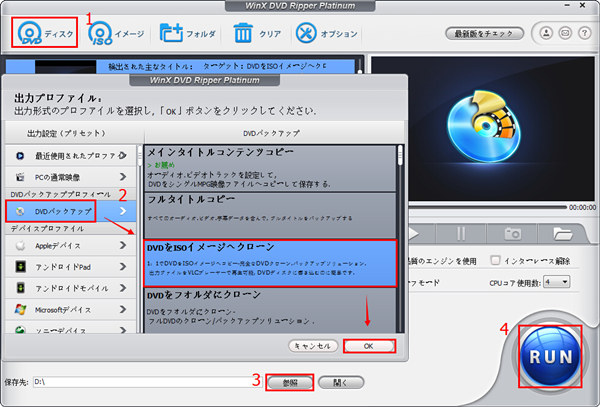
Task: Open the CPU core count dropdown
Action: click(557, 282)
